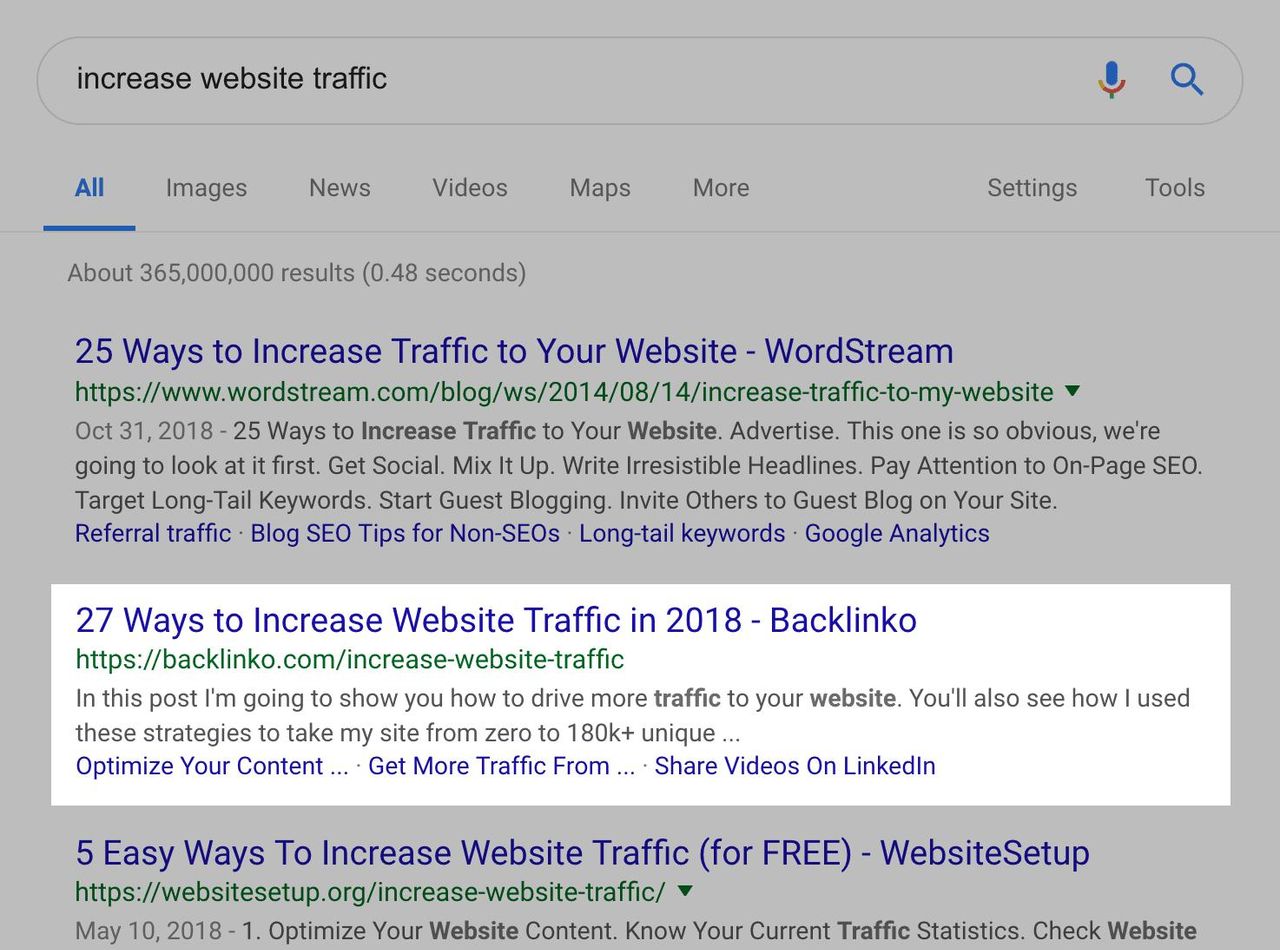Click the wordstream.com green URL
Viewport: 1280px width, 950px height.
(564, 391)
